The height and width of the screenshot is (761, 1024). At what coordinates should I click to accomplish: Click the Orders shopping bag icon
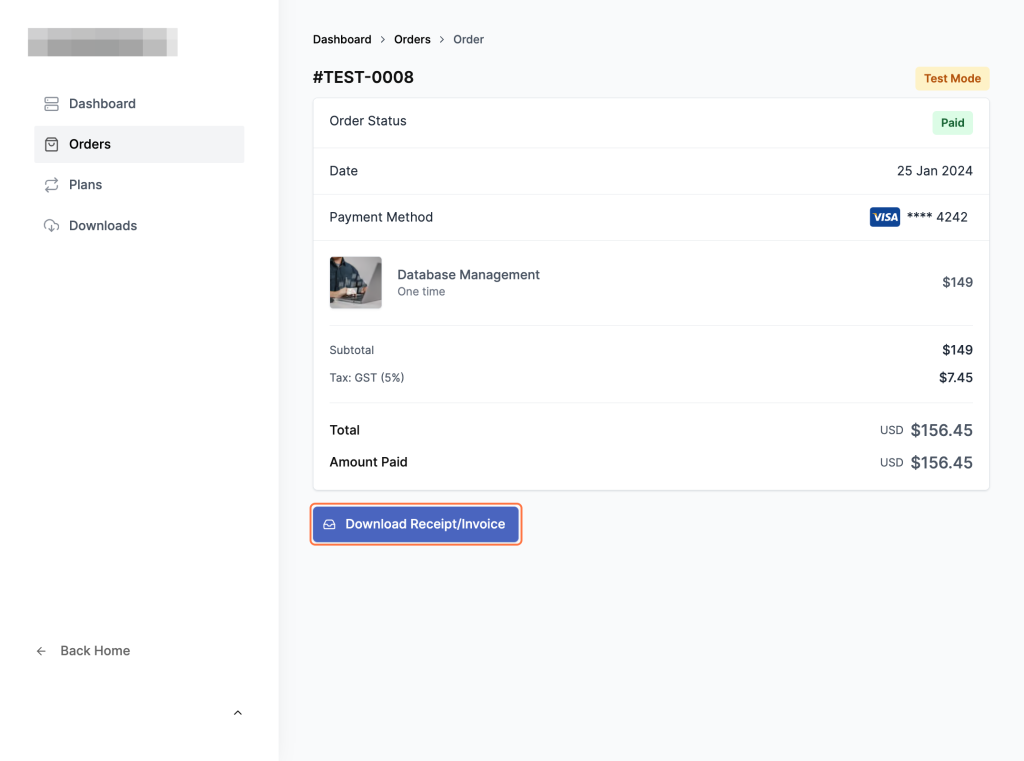[52, 144]
